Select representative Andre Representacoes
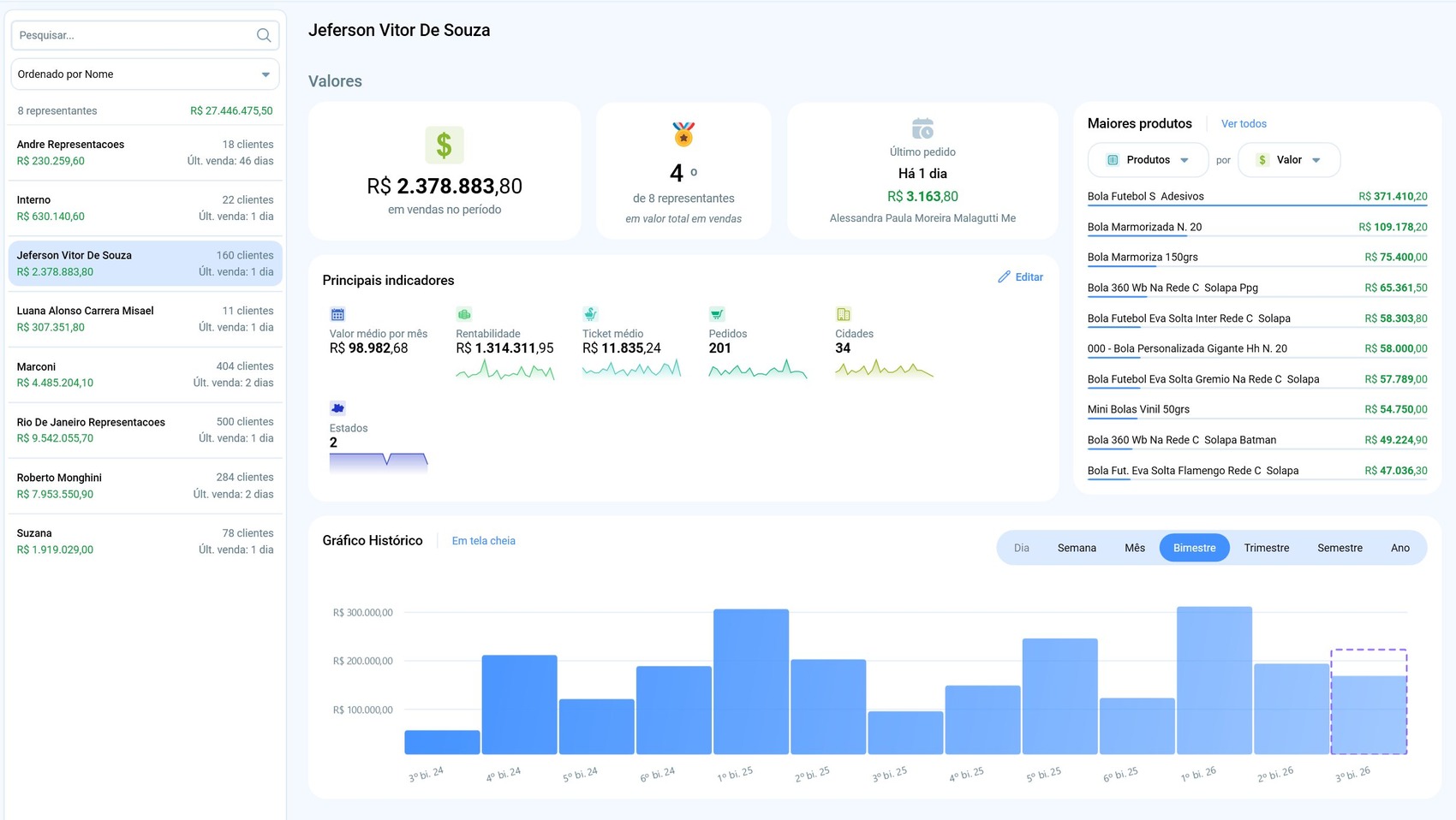 pos(145,152)
